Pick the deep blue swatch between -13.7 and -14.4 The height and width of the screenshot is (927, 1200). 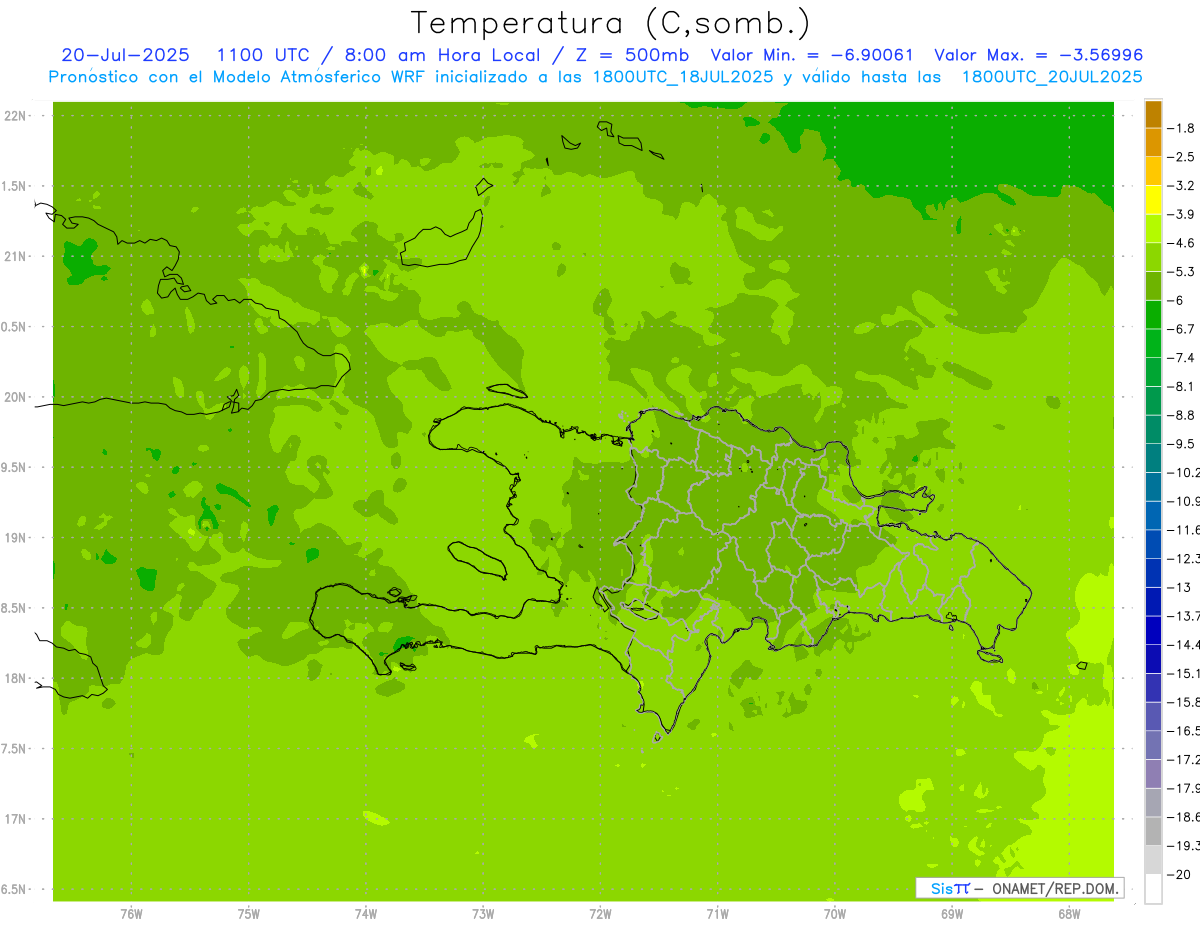pyautogui.click(x=1153, y=630)
